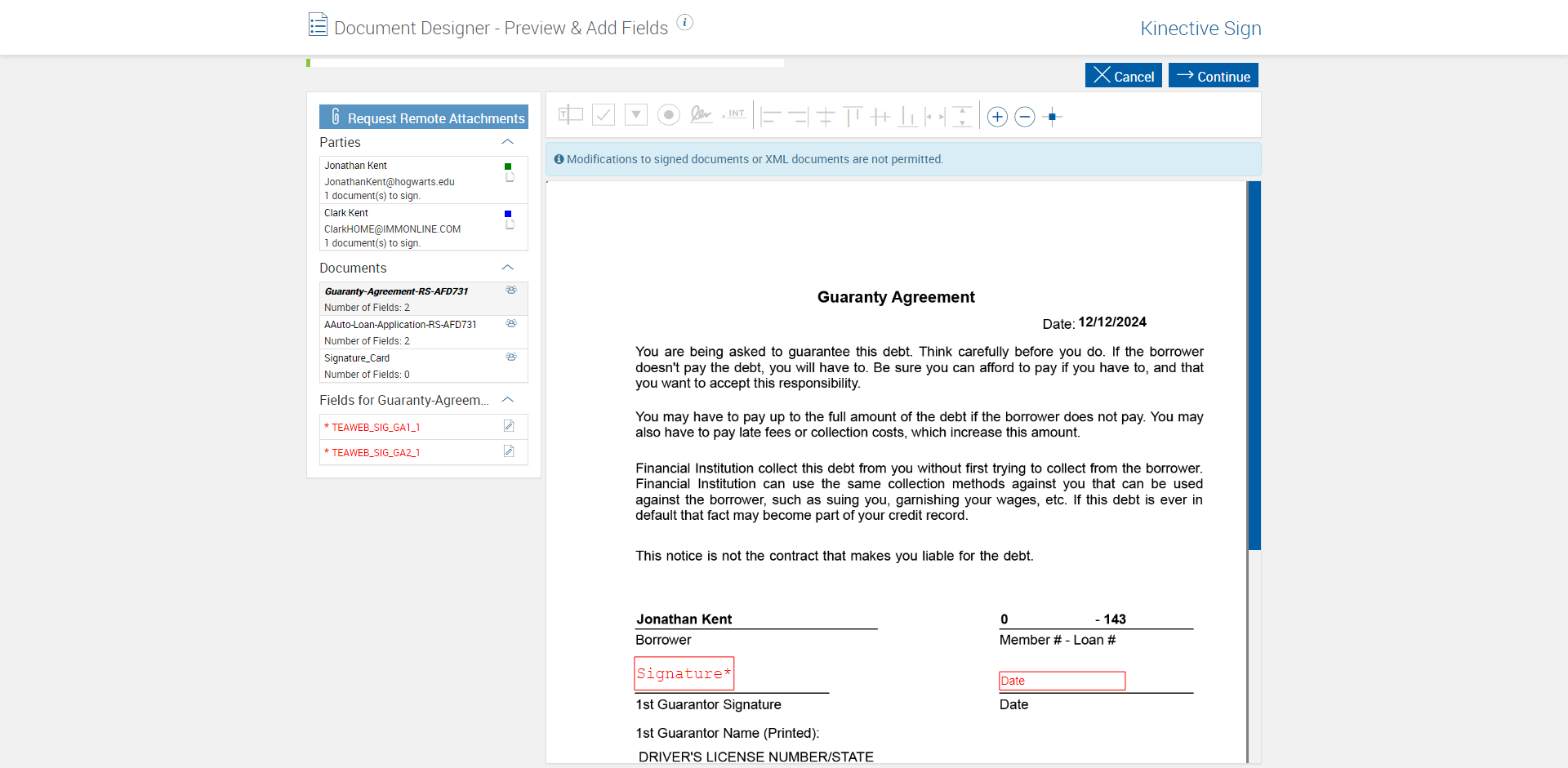The image size is (1568, 768).
Task: Edit the TEAWEB_SIG_GA2_1 field
Action: (x=509, y=451)
